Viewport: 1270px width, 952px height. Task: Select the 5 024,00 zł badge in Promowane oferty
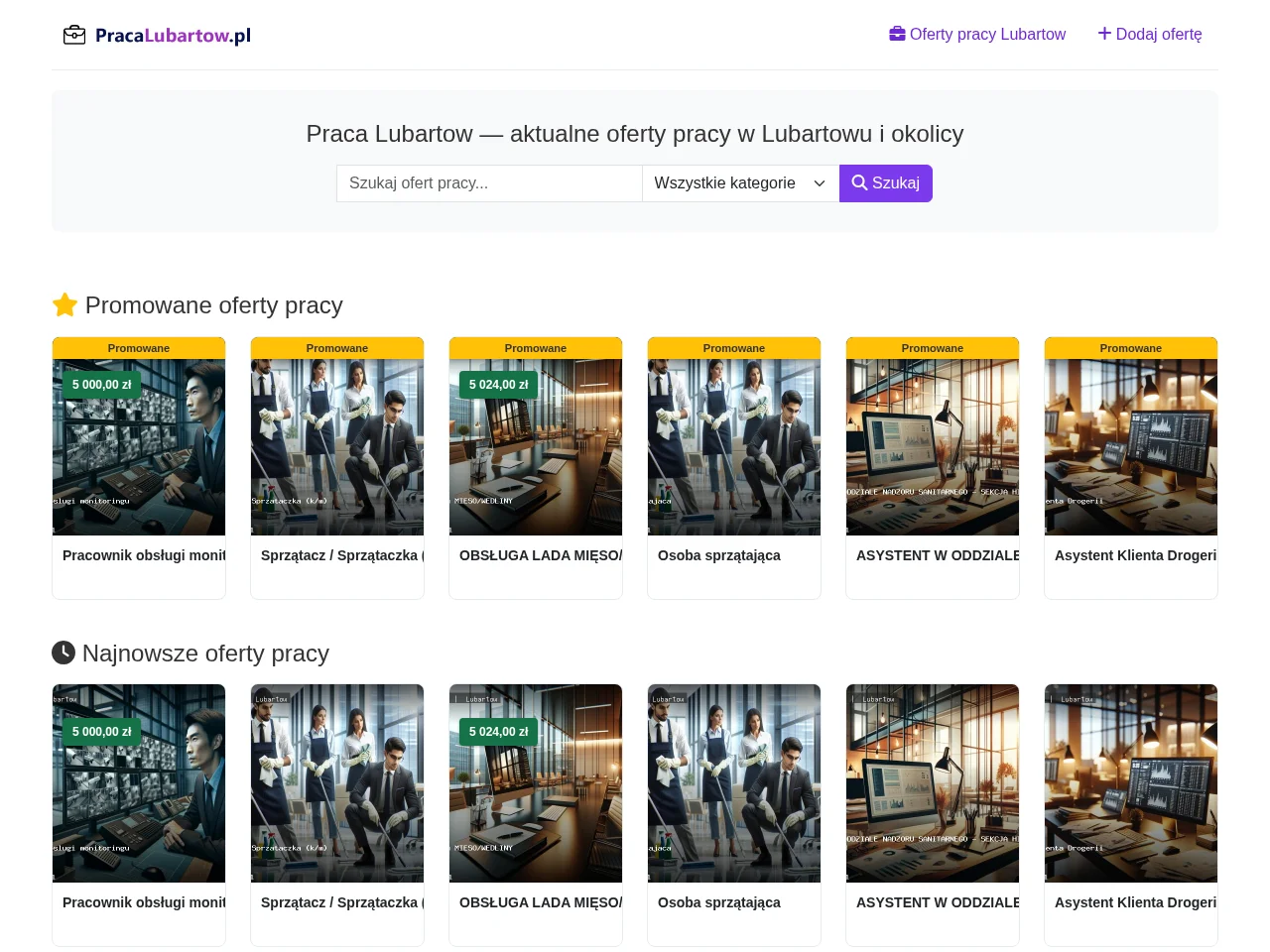point(498,385)
